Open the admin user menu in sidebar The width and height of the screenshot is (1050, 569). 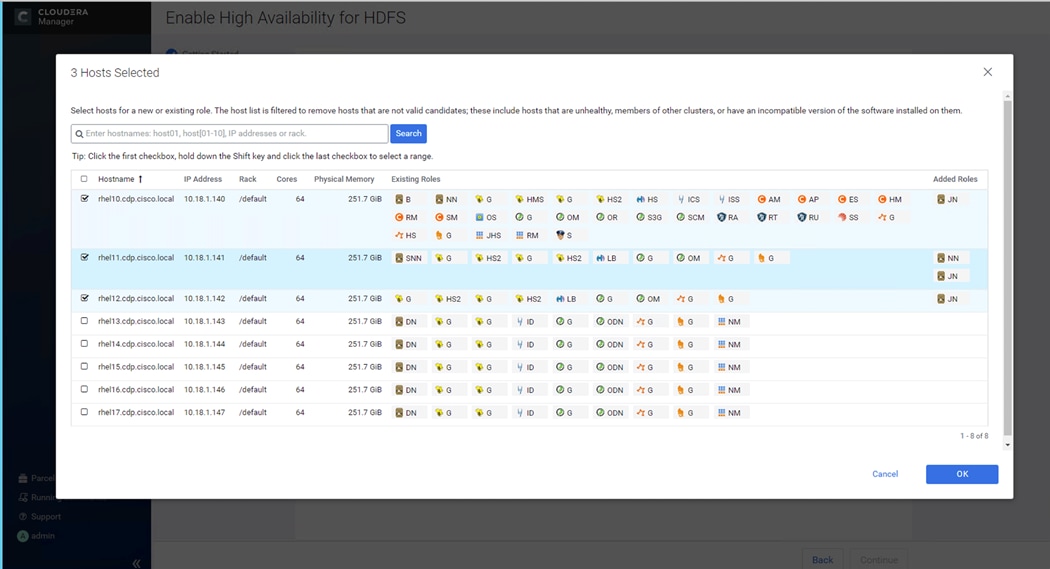click(x=36, y=536)
